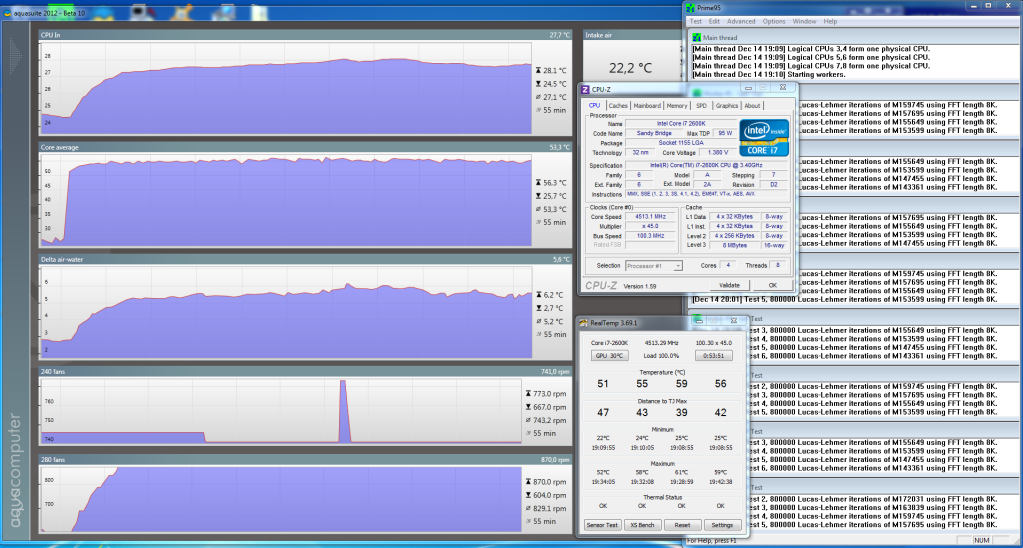
Task: Click the Level 3 cache value 8 MBytes
Action: point(734,245)
